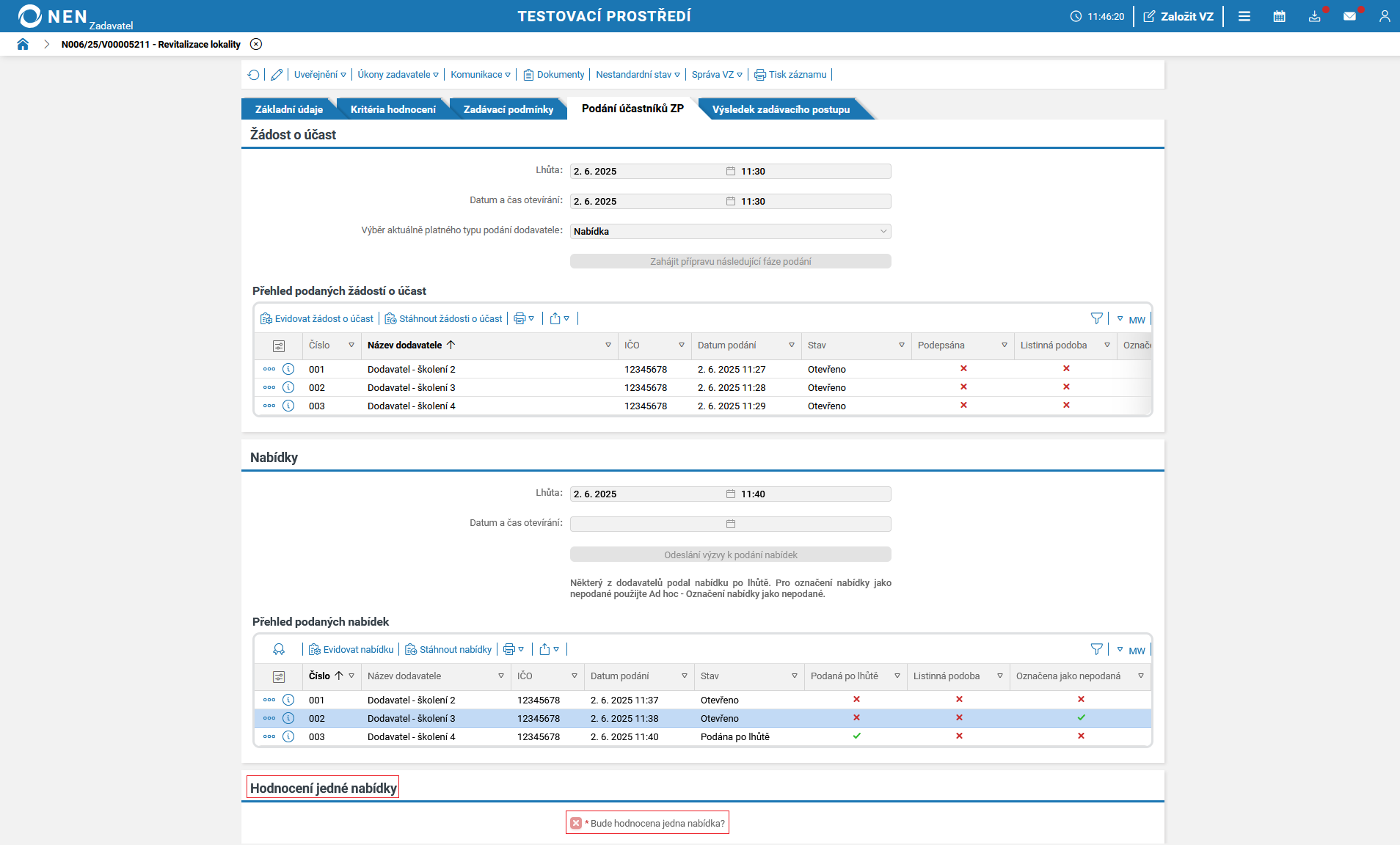Open the Výsledek zadávacího postupu tab
The width and height of the screenshot is (1400, 845).
click(x=781, y=109)
